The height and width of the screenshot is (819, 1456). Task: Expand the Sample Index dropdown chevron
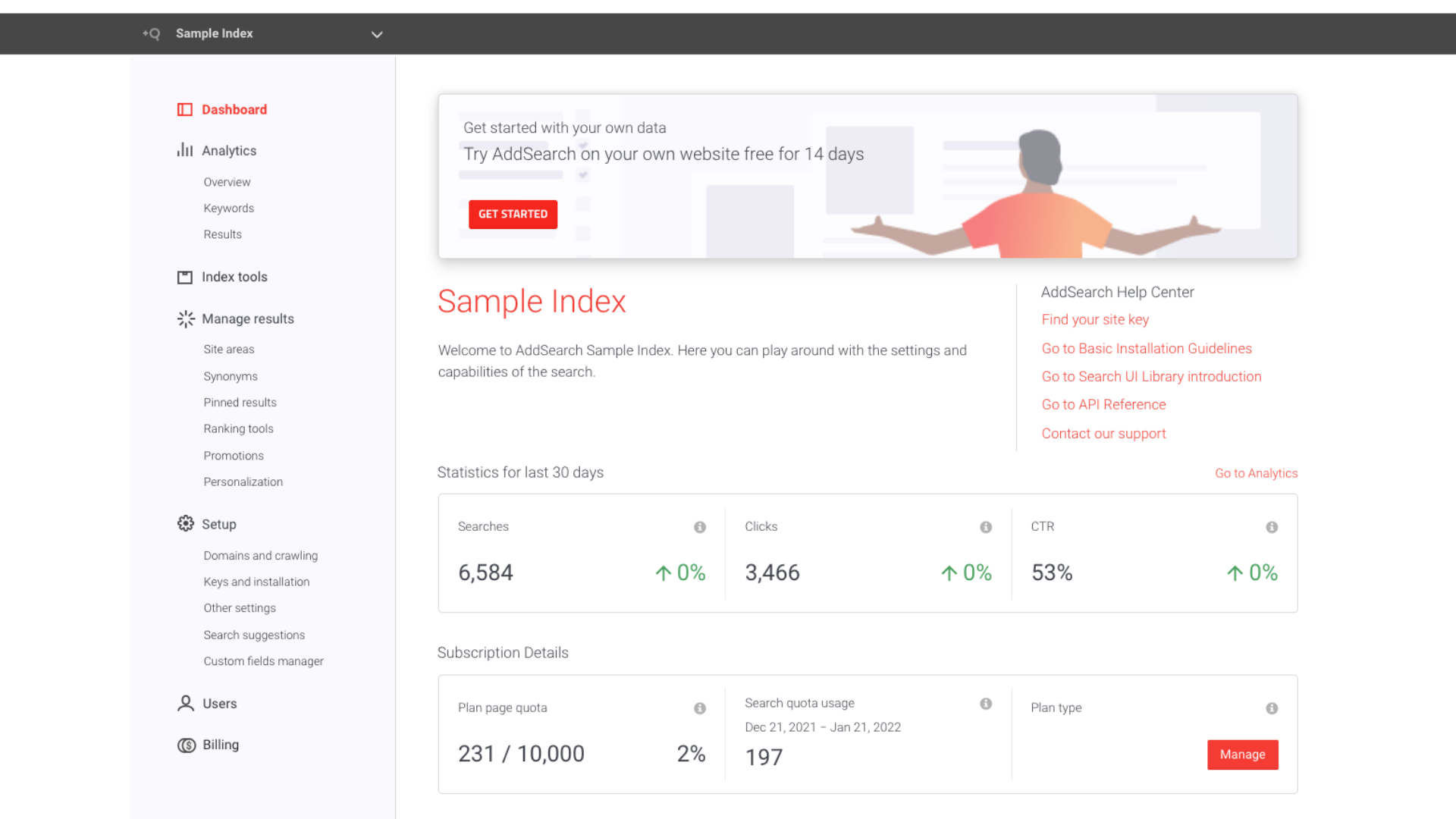click(x=377, y=34)
